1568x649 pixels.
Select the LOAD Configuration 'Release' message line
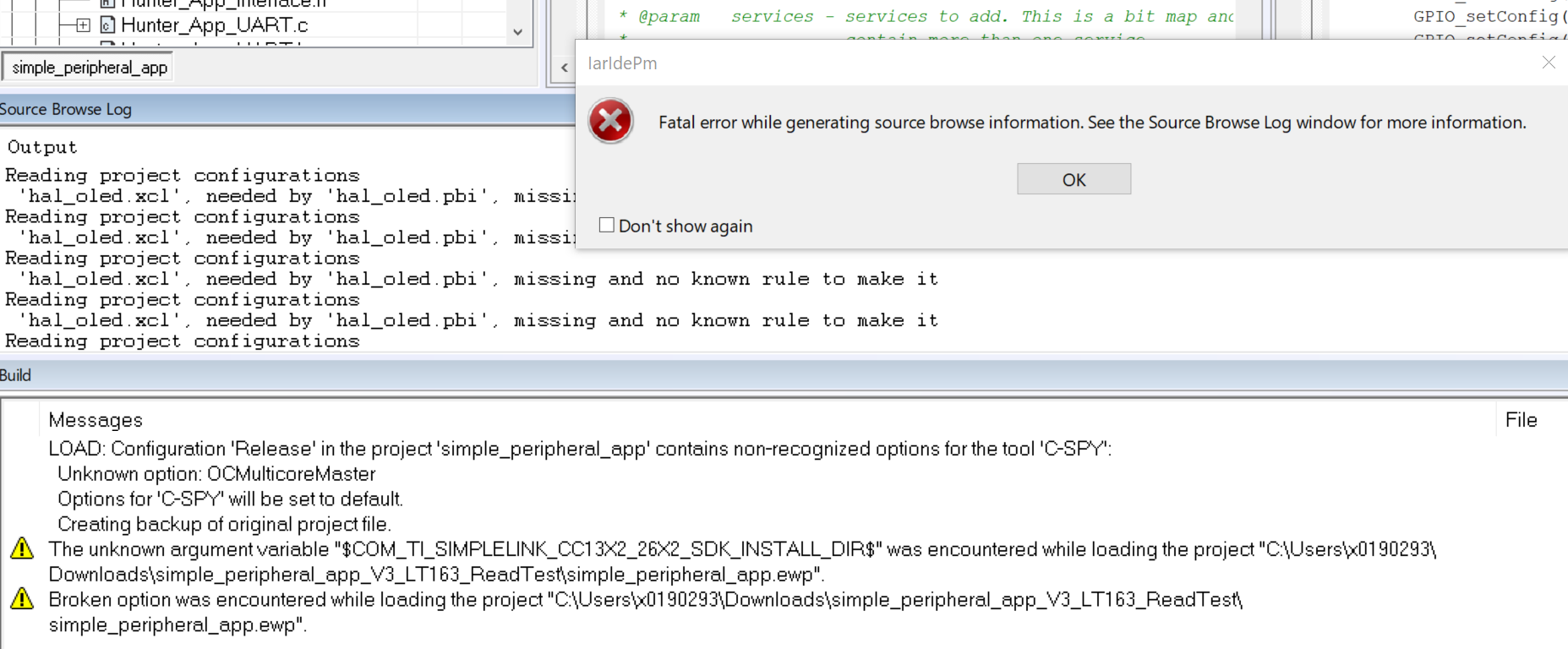(579, 449)
